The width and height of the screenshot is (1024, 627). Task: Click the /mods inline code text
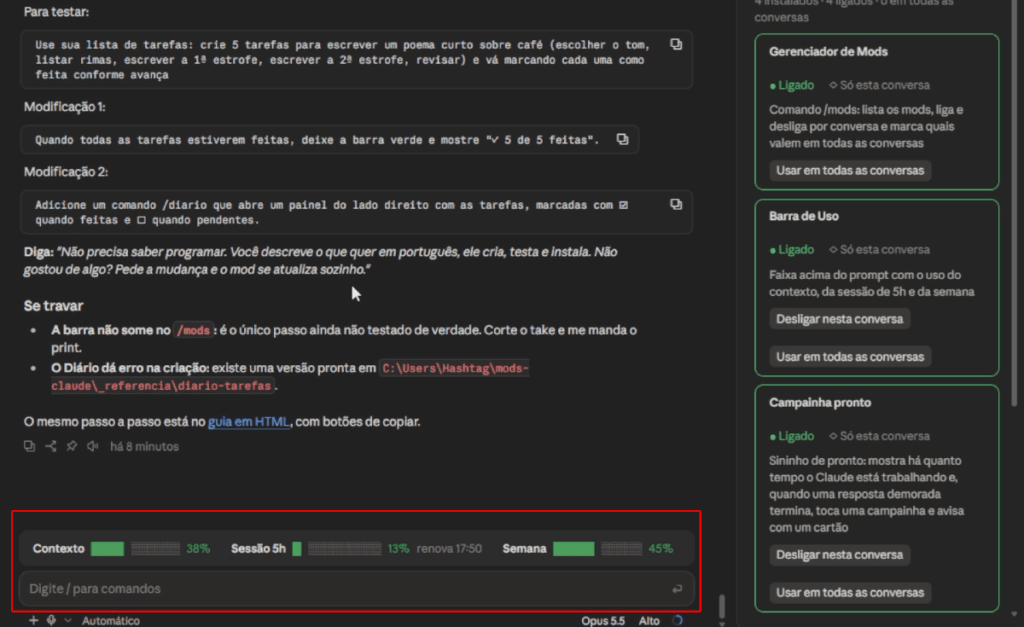(x=193, y=330)
